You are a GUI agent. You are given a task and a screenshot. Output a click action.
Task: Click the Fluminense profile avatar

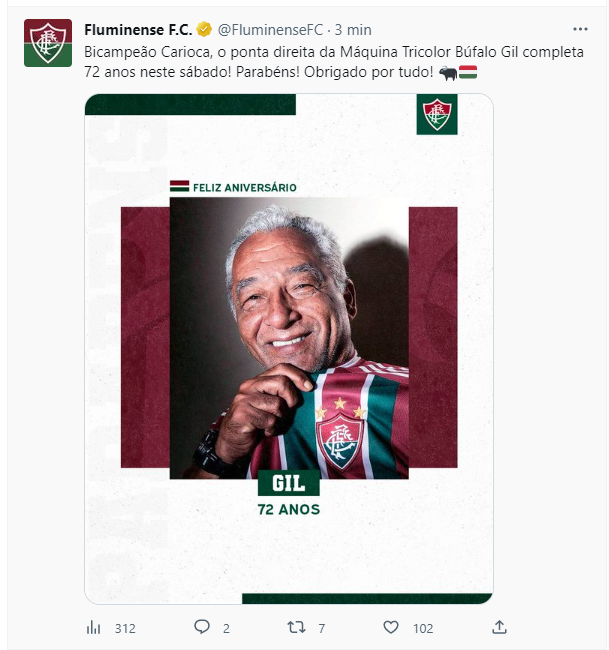point(48,43)
